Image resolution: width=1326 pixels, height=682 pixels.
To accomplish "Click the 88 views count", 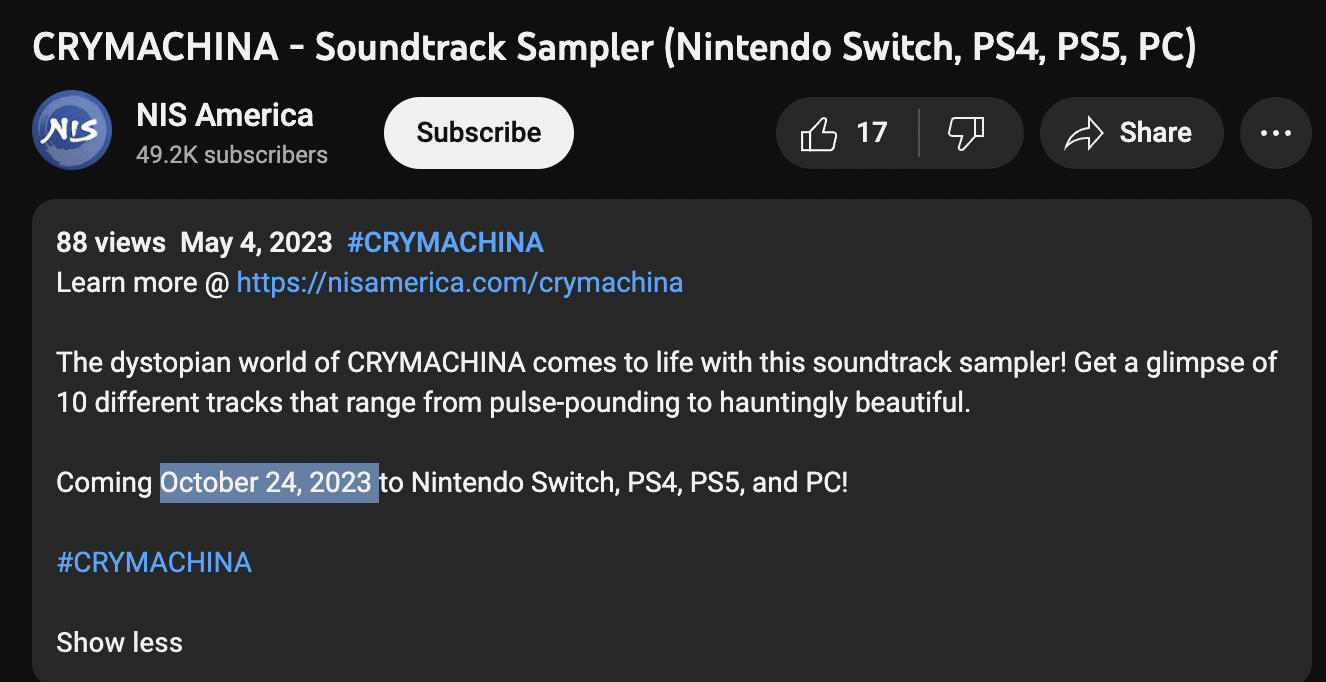I will click(111, 242).
